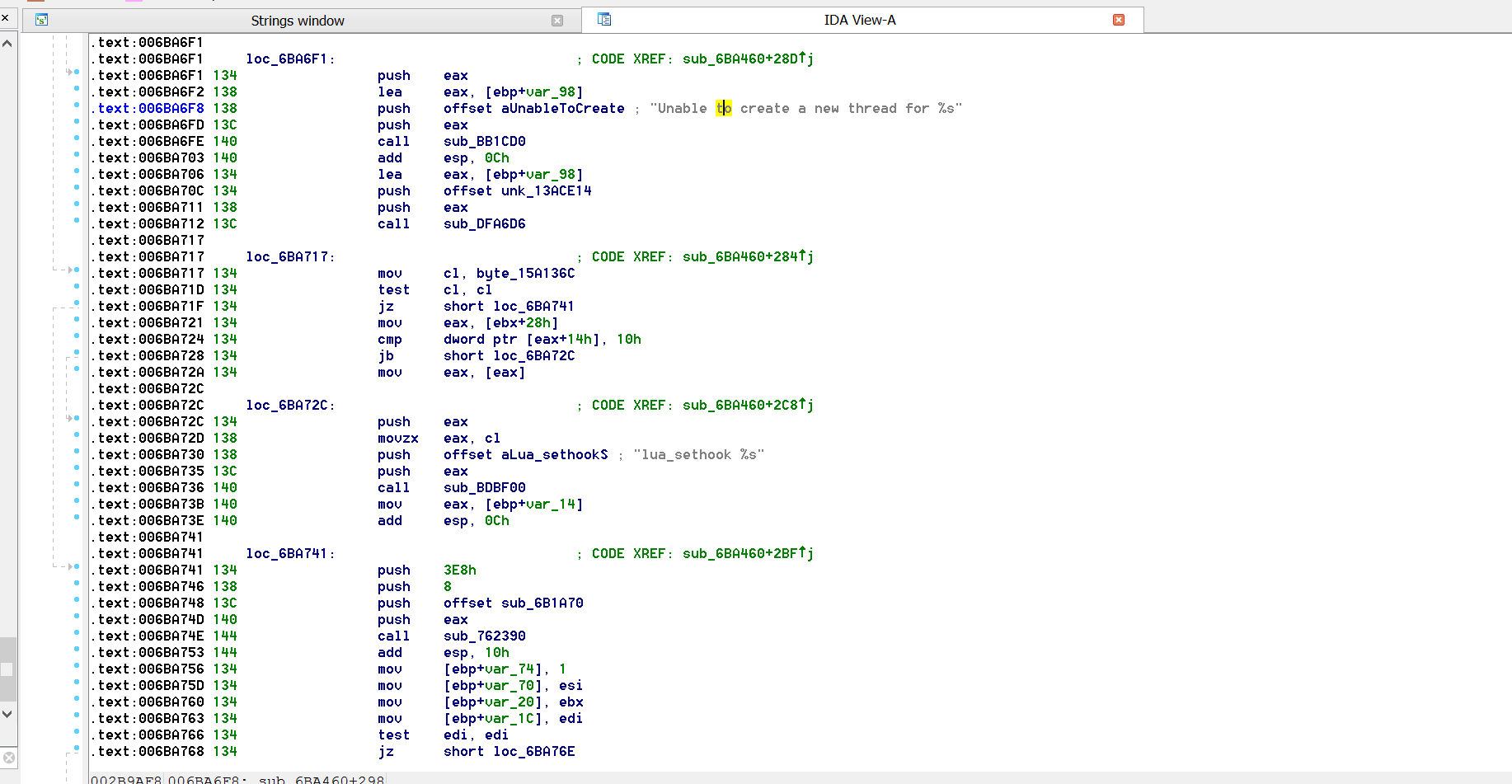The width and height of the screenshot is (1512, 784).
Task: Toggle breakpoint dot at address 006BA768
Action: point(77,749)
